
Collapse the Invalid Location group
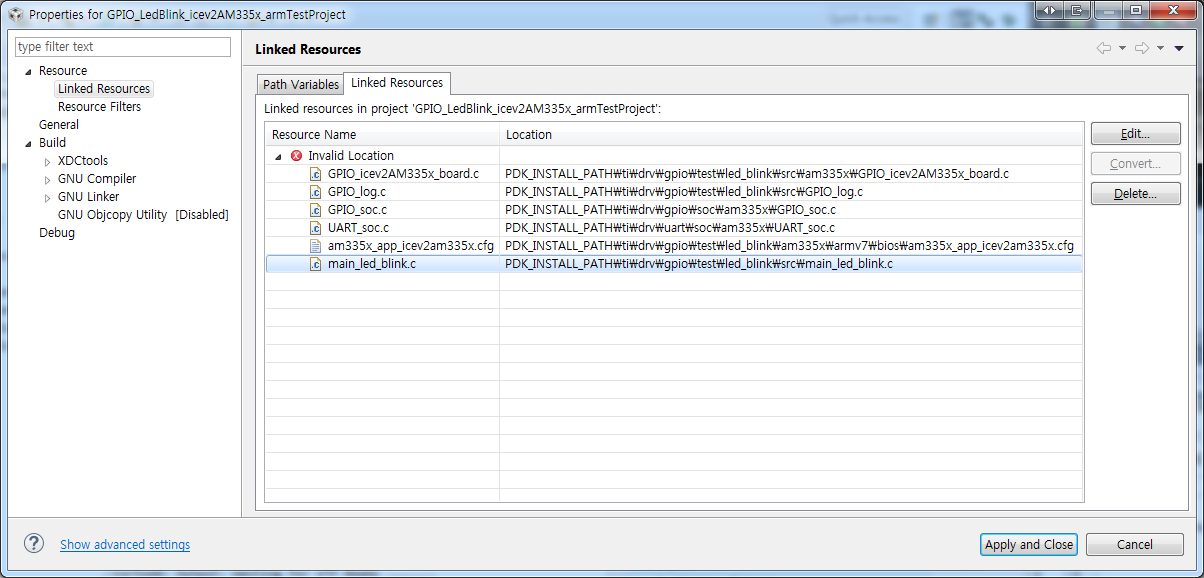278,156
